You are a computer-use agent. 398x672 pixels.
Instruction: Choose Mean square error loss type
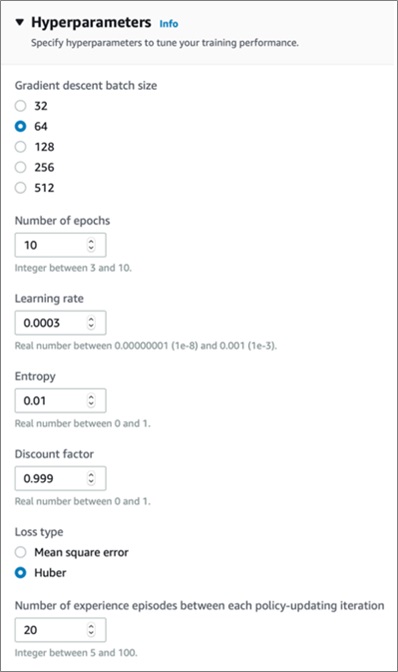[21, 552]
